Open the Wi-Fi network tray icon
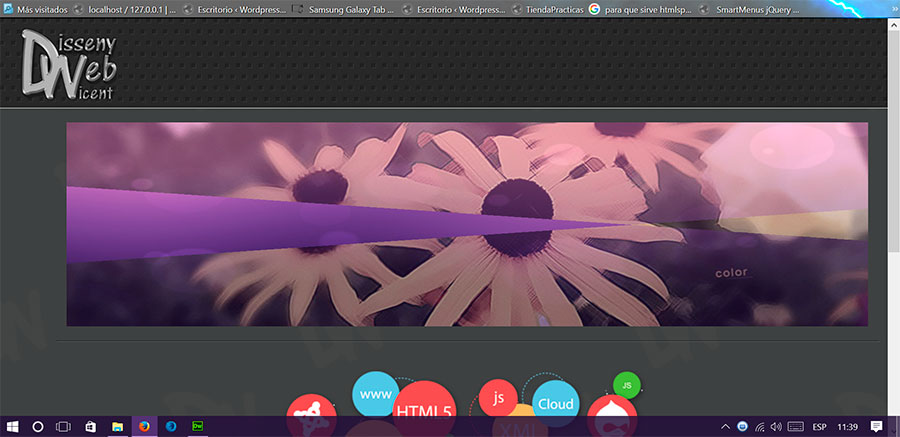 (x=759, y=427)
